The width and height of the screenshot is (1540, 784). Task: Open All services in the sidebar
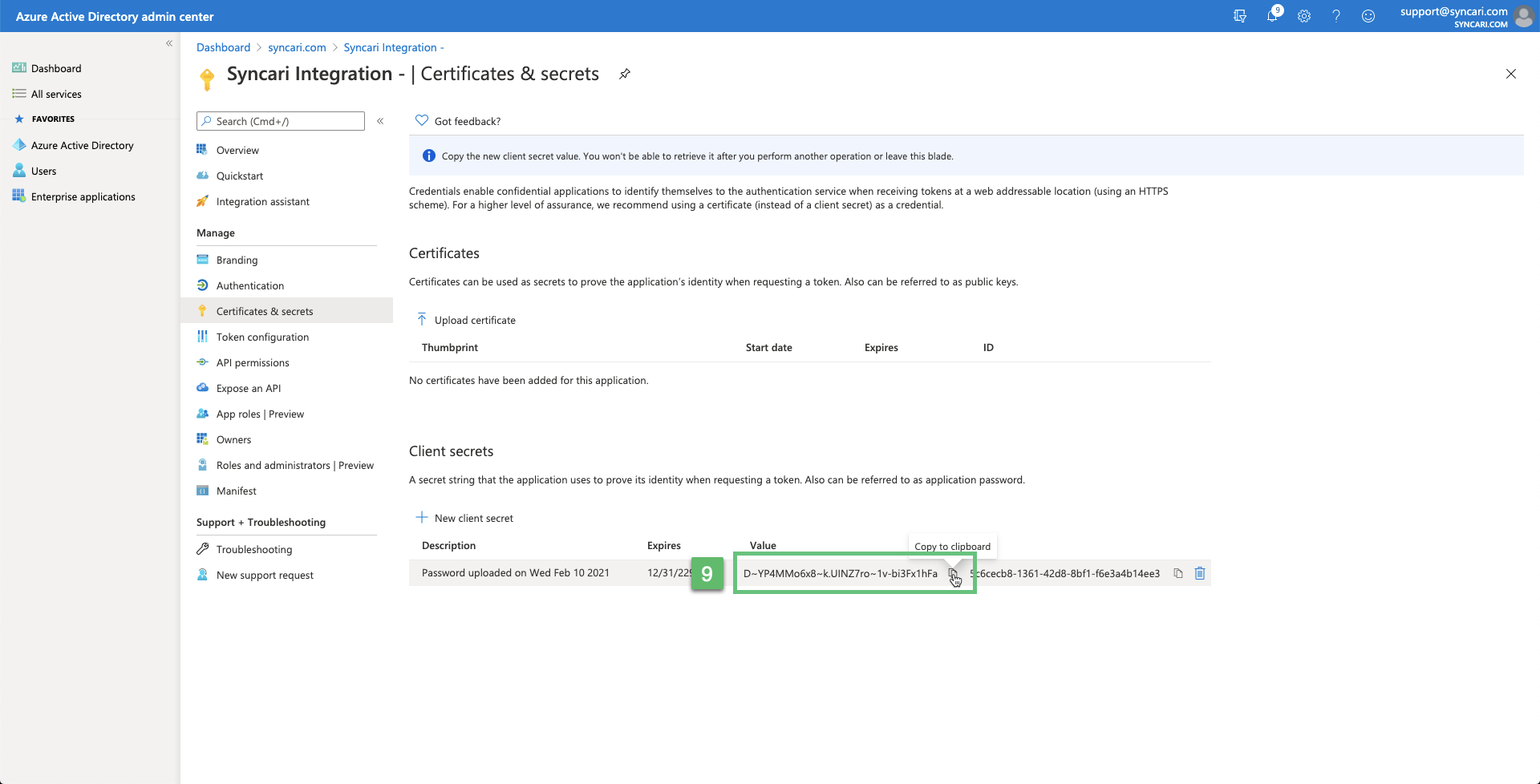[x=56, y=94]
